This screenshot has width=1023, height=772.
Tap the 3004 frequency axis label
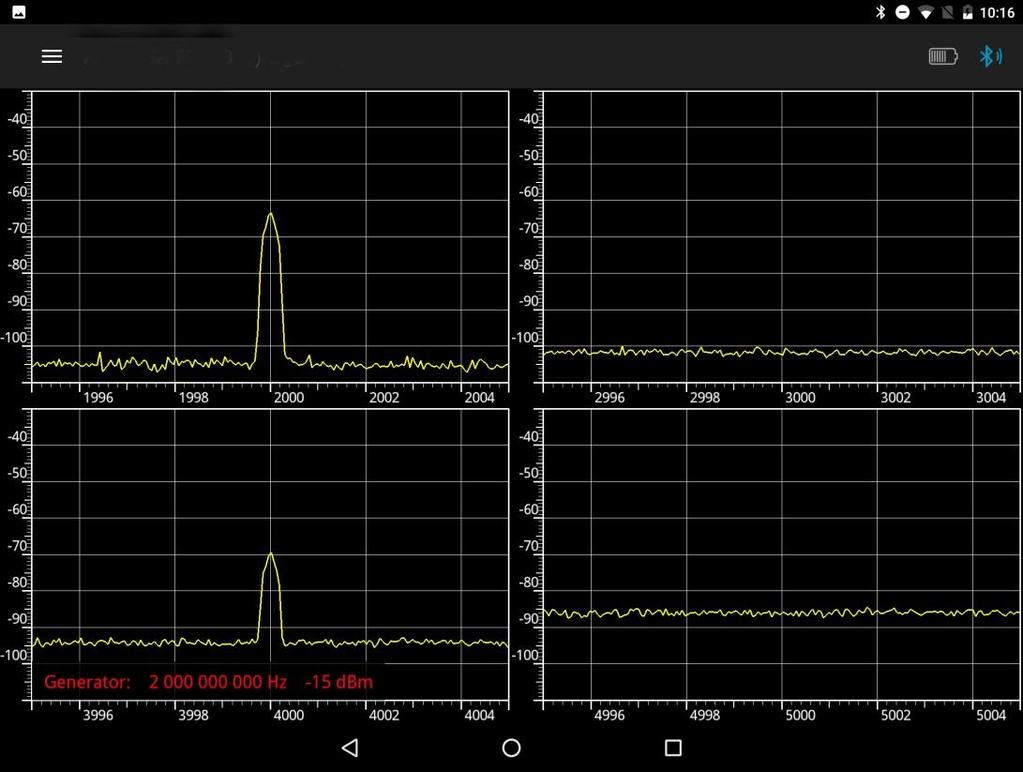point(990,397)
